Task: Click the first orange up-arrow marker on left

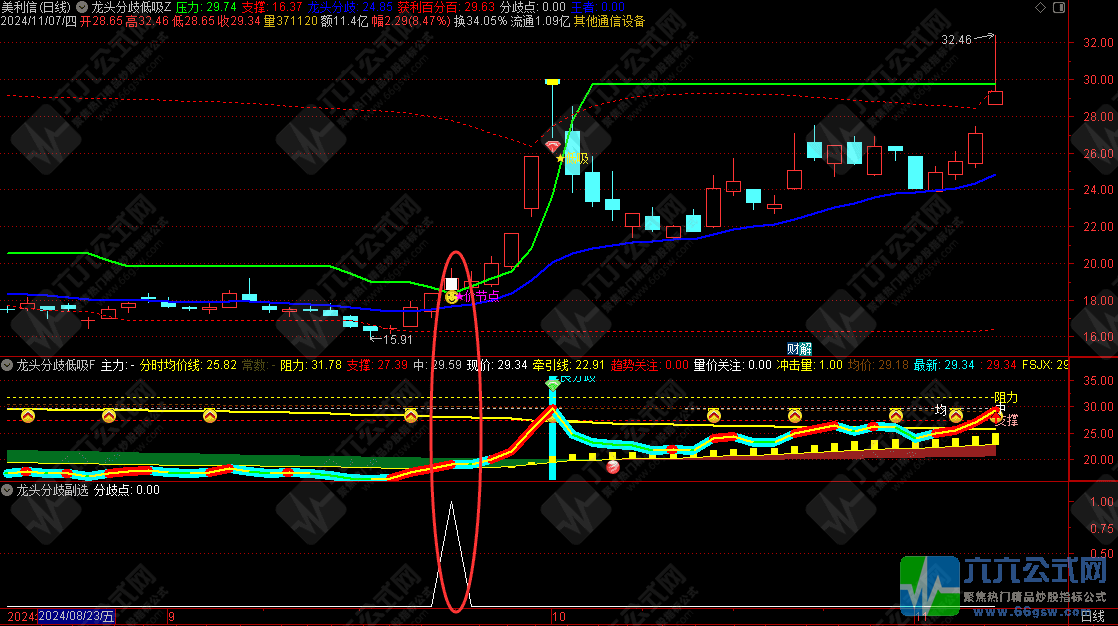Action: [29, 415]
